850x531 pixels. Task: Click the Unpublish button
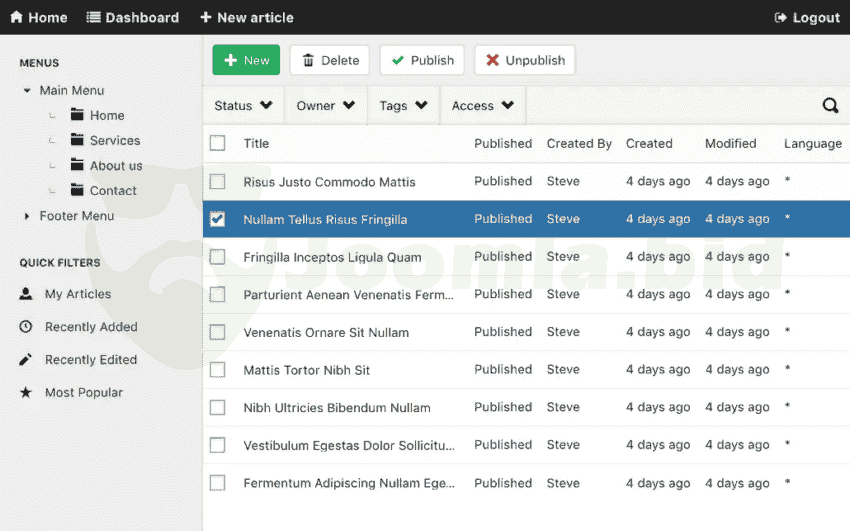[x=524, y=60]
